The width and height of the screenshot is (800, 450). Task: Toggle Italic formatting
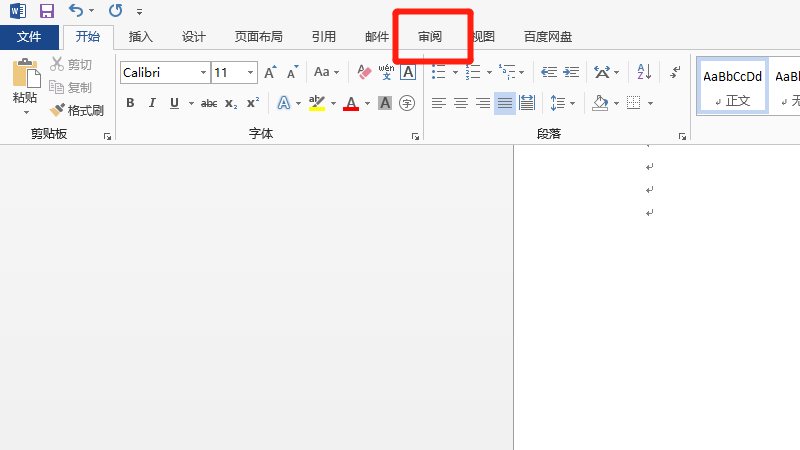152,103
